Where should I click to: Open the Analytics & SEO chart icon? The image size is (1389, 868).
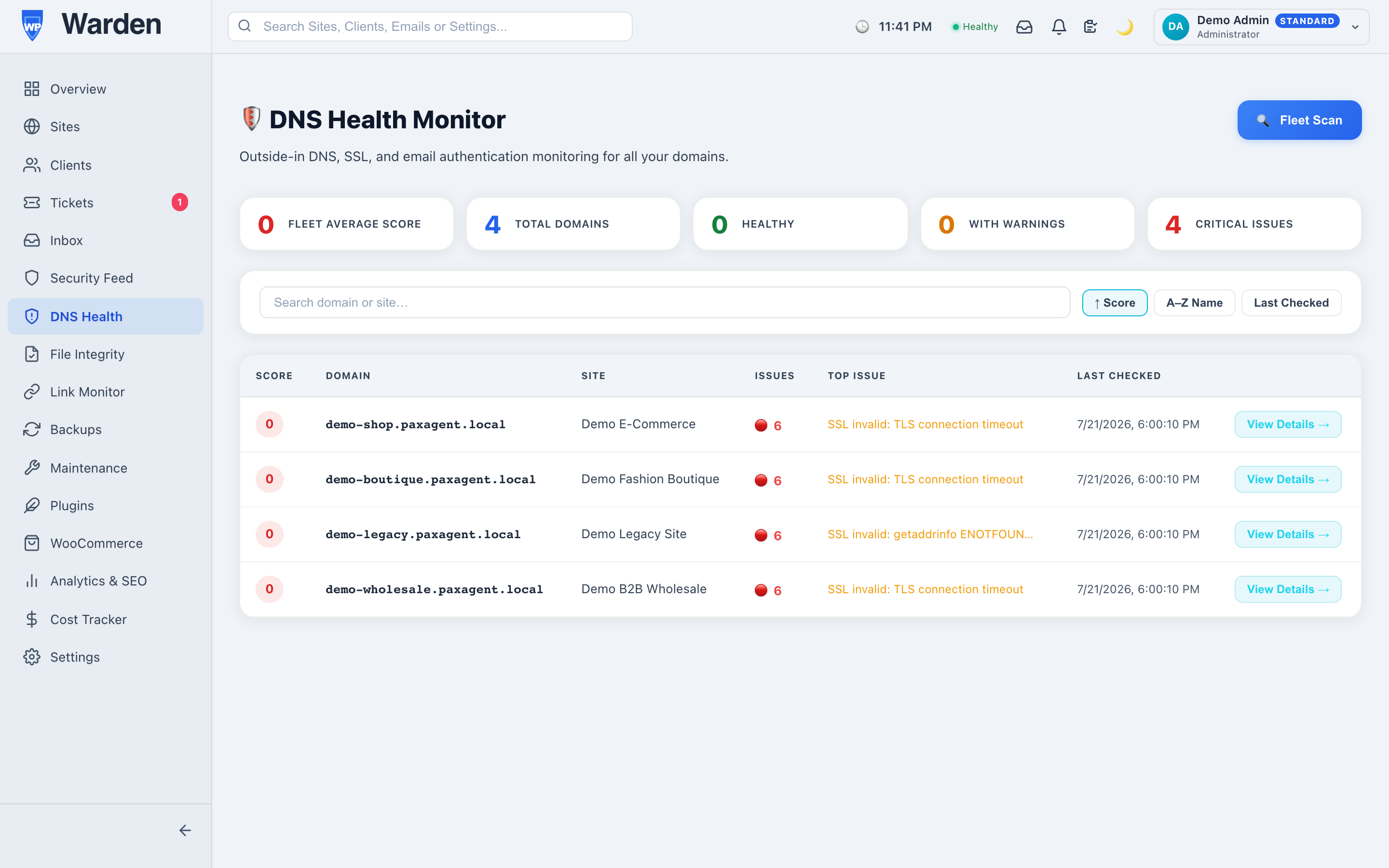[31, 581]
